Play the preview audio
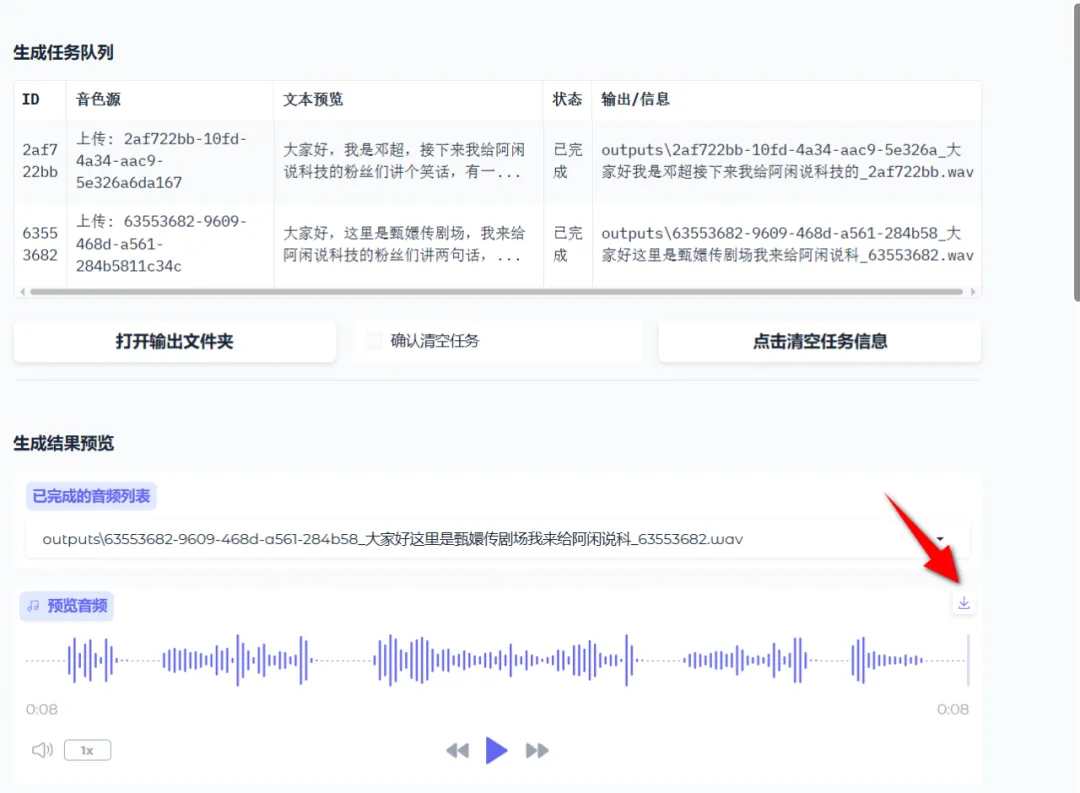 click(x=497, y=750)
